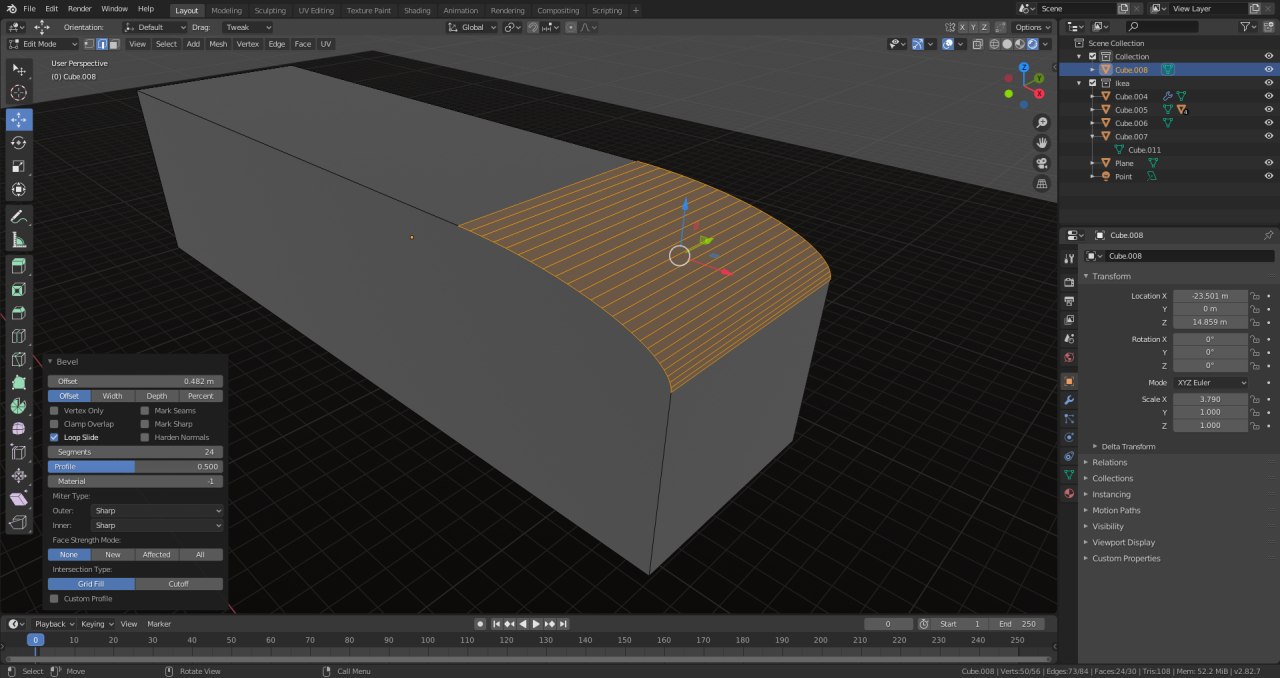Screen dimensions: 1280x678
Task: Uncheck Loop Slide checkbox
Action: [x=55, y=437]
